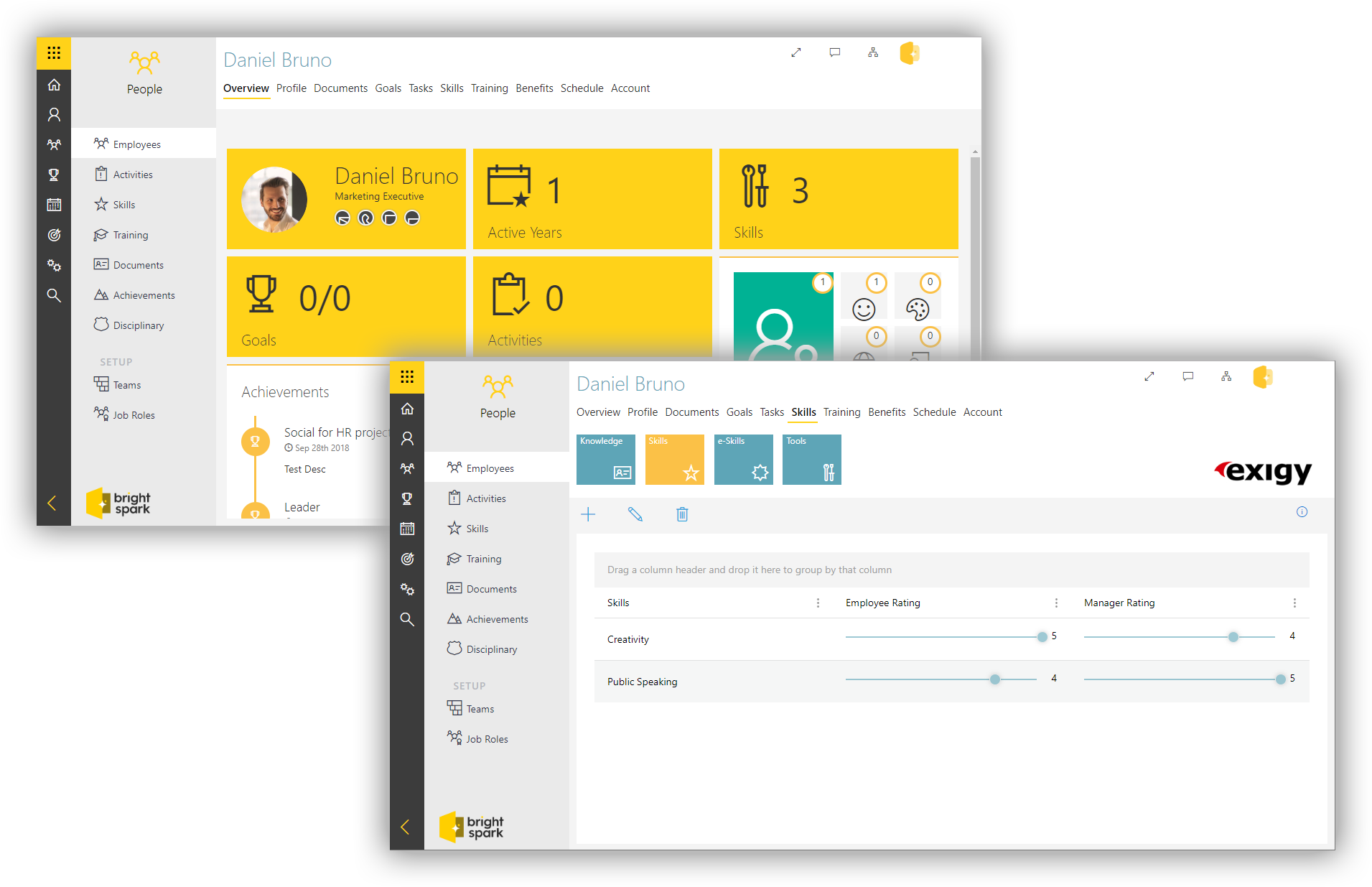Screen dimensions: 1372x887
Task: Switch to Profile tab in back window
Action: [291, 88]
